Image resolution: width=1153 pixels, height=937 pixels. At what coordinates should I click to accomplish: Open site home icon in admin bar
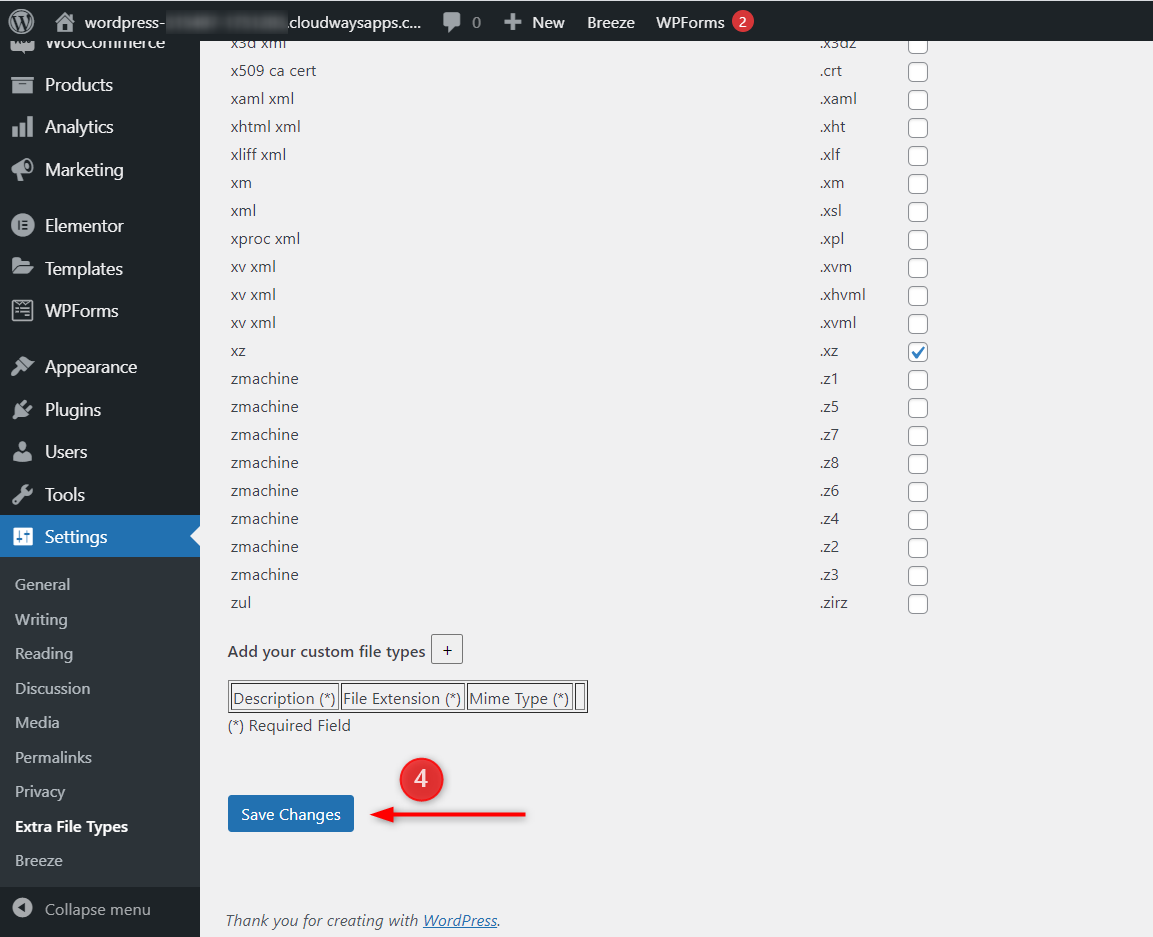click(x=65, y=22)
